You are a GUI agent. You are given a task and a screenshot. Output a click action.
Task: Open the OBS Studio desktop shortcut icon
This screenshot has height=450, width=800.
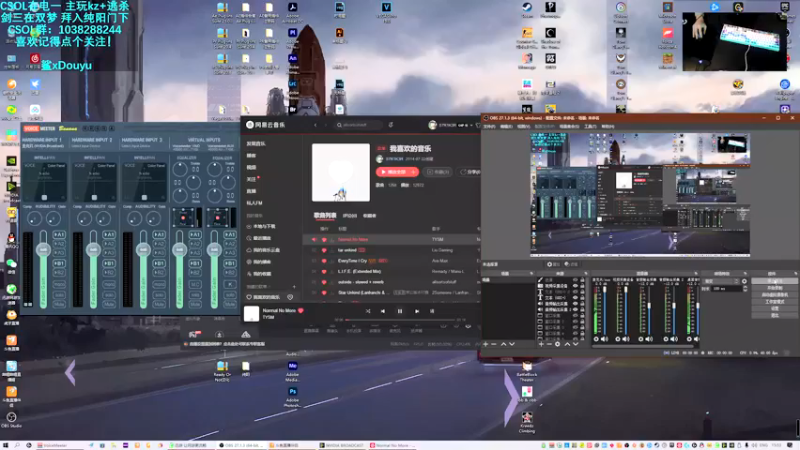coord(11,418)
